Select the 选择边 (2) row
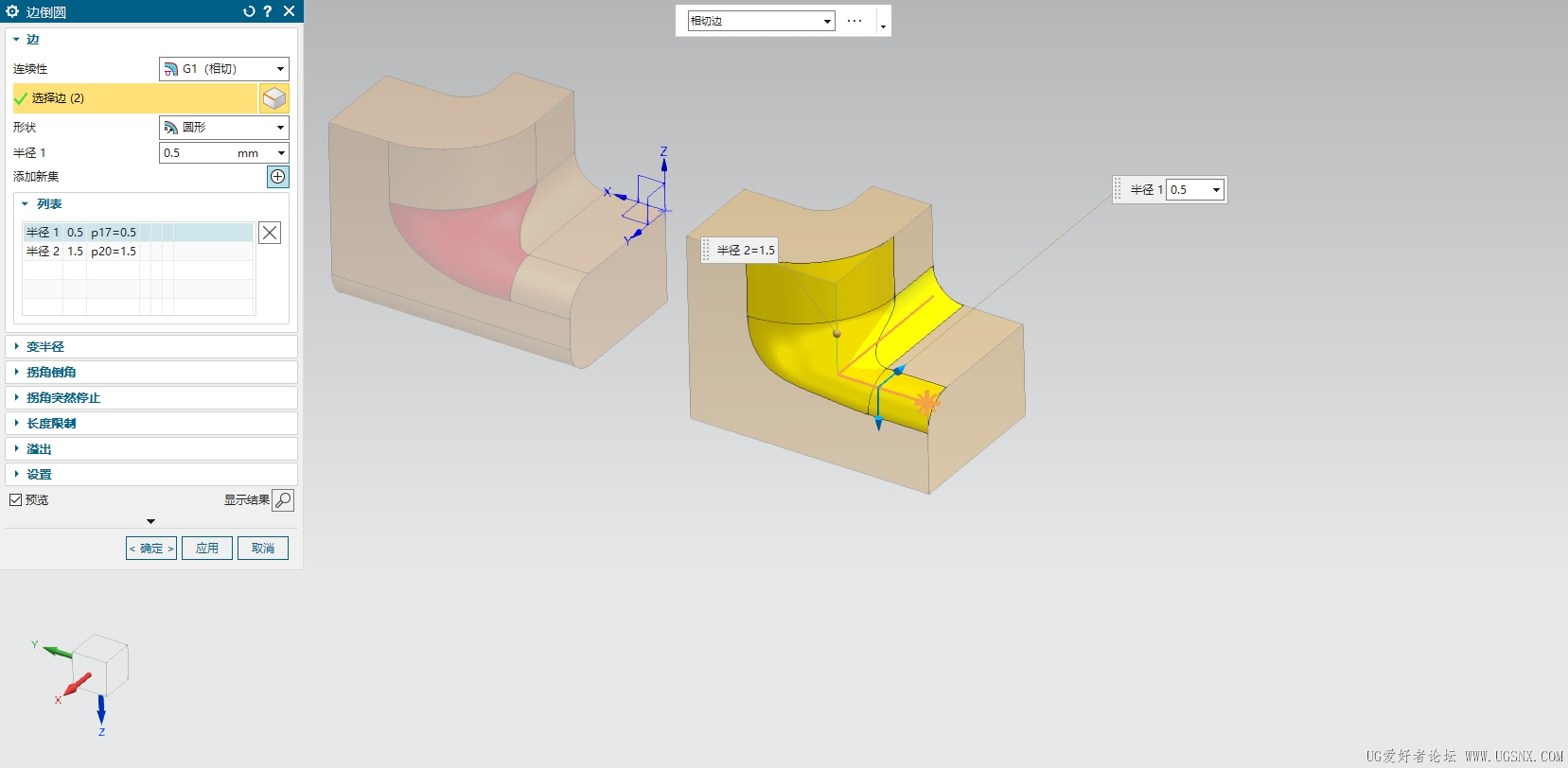 click(134, 98)
